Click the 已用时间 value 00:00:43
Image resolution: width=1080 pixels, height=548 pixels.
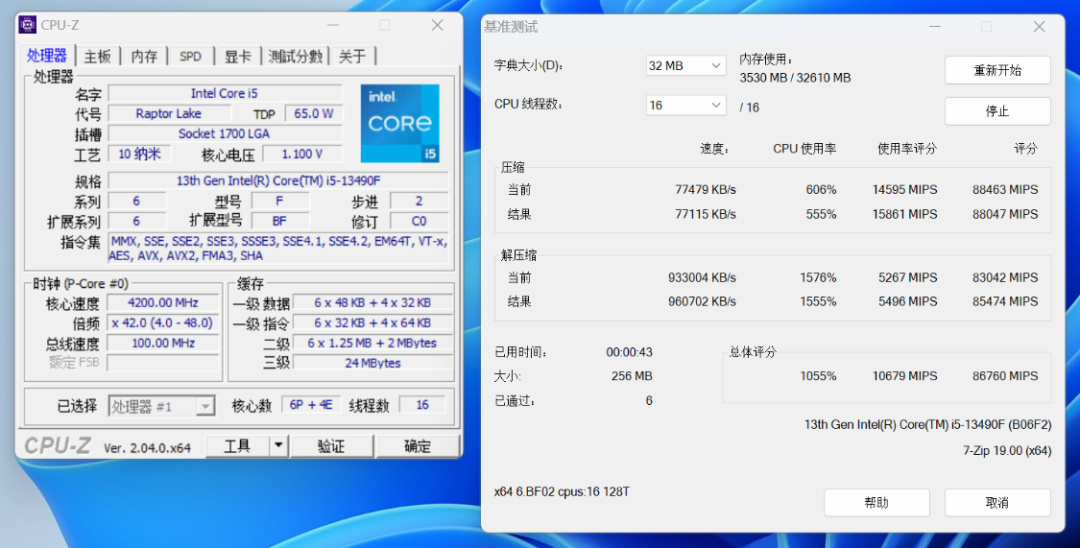(x=629, y=352)
